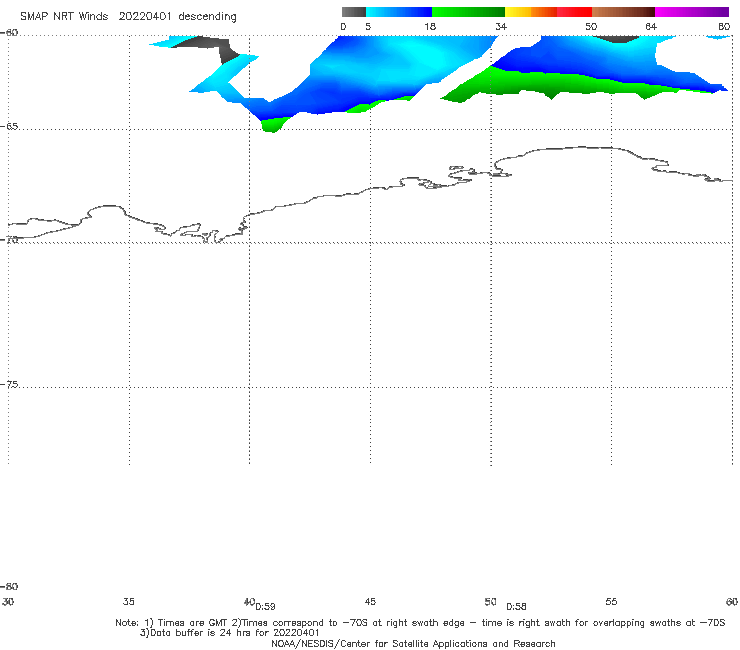Click the longitude label '55'
Screen dimensions: 740x650
coord(611,602)
